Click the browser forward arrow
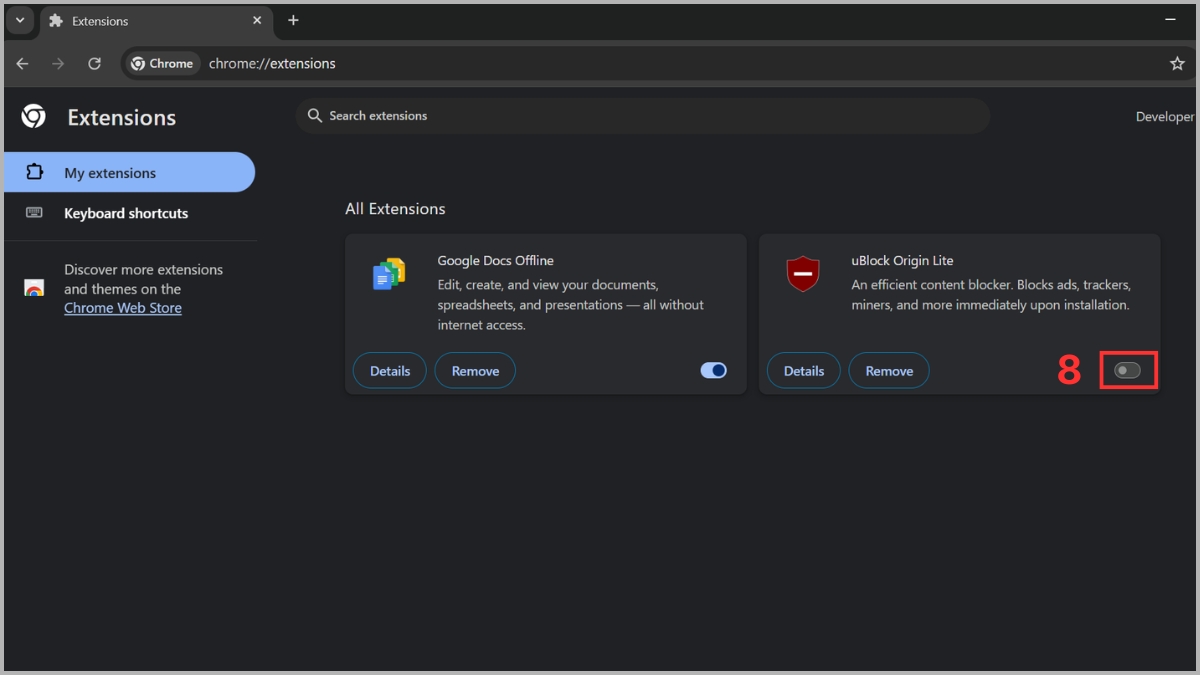Viewport: 1200px width, 675px height. click(58, 63)
